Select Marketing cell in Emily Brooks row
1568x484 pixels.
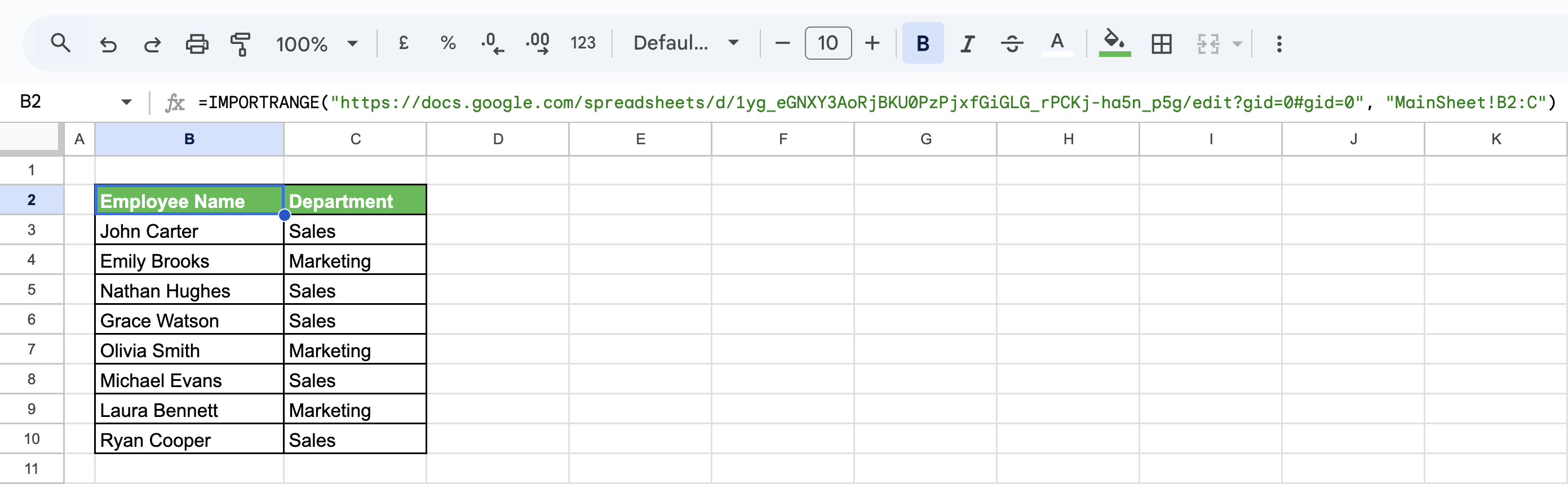pos(355,260)
